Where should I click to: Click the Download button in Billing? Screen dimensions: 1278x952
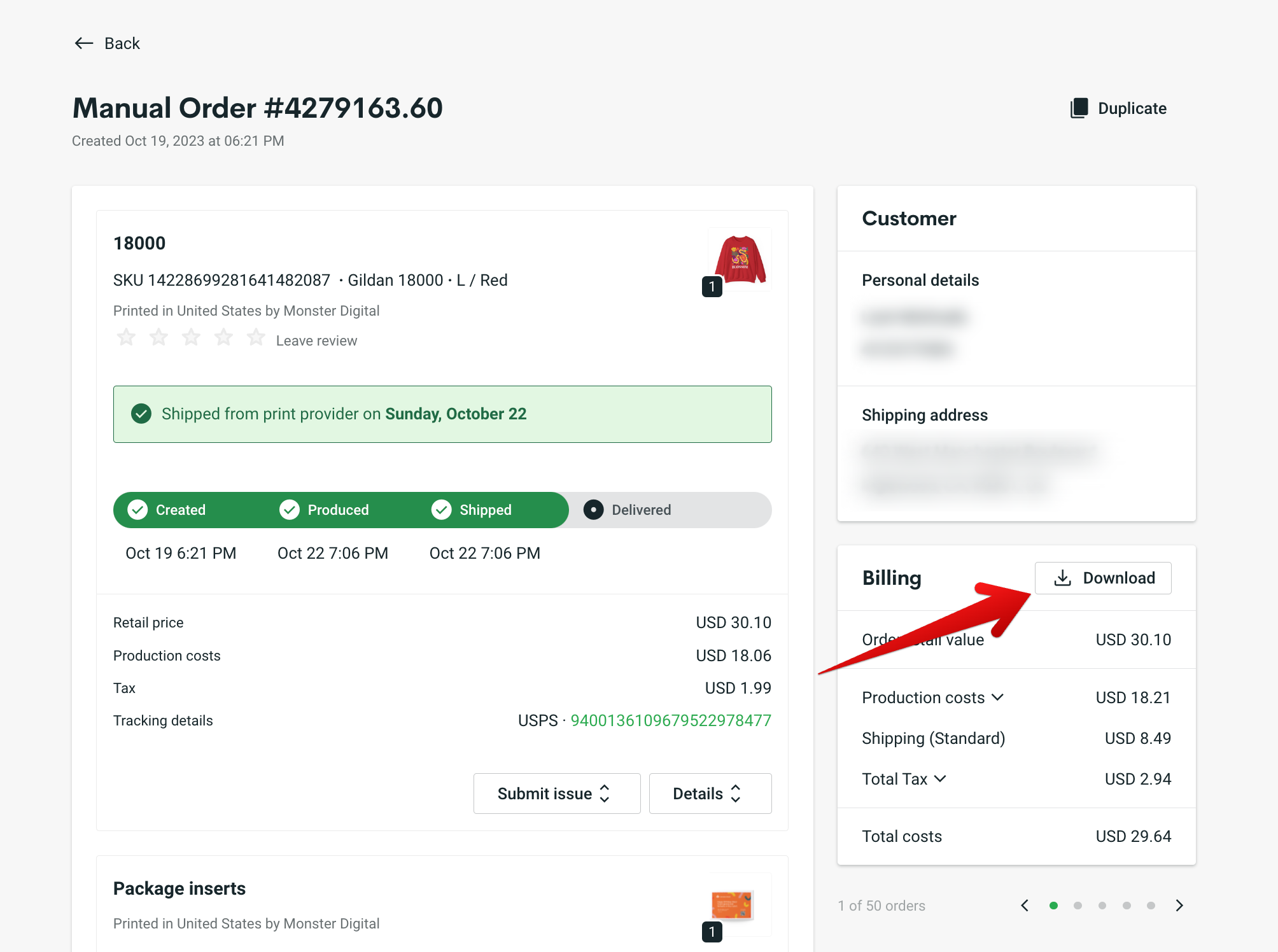click(x=1102, y=578)
